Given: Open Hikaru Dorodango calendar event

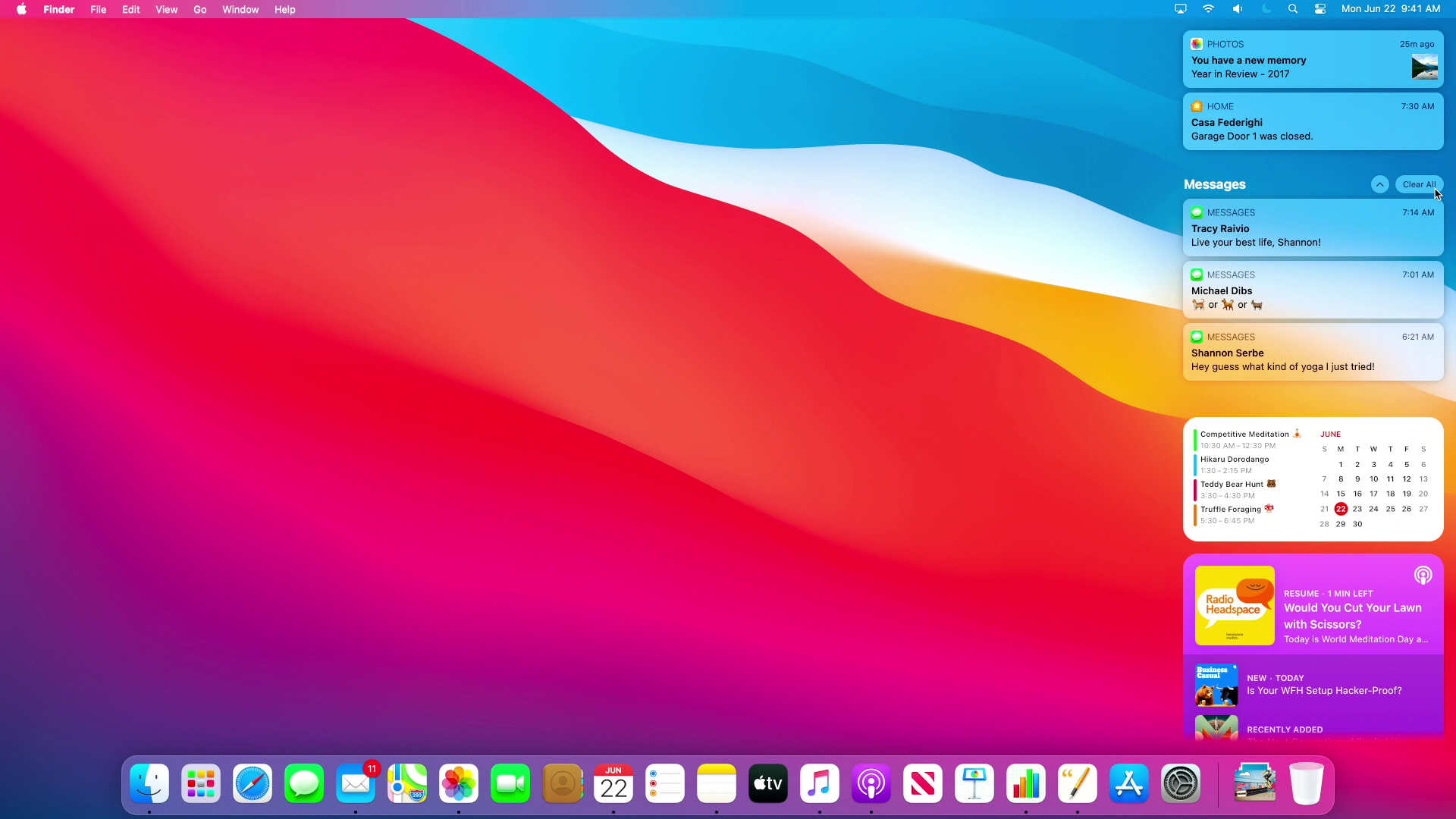Looking at the screenshot, I should (1247, 465).
